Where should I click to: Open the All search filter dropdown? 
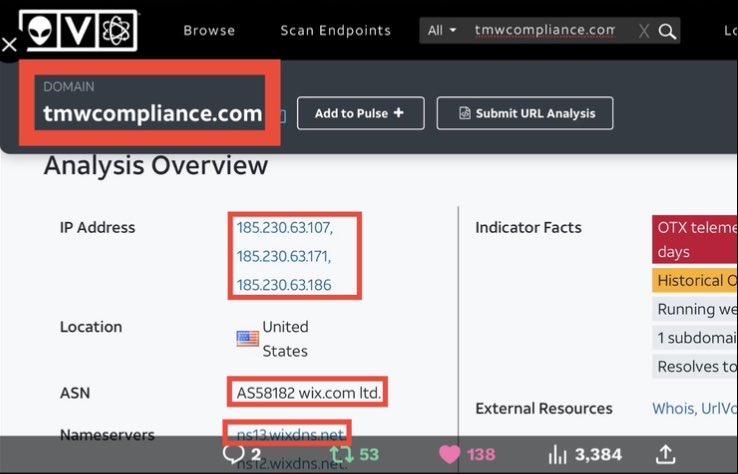click(x=441, y=30)
